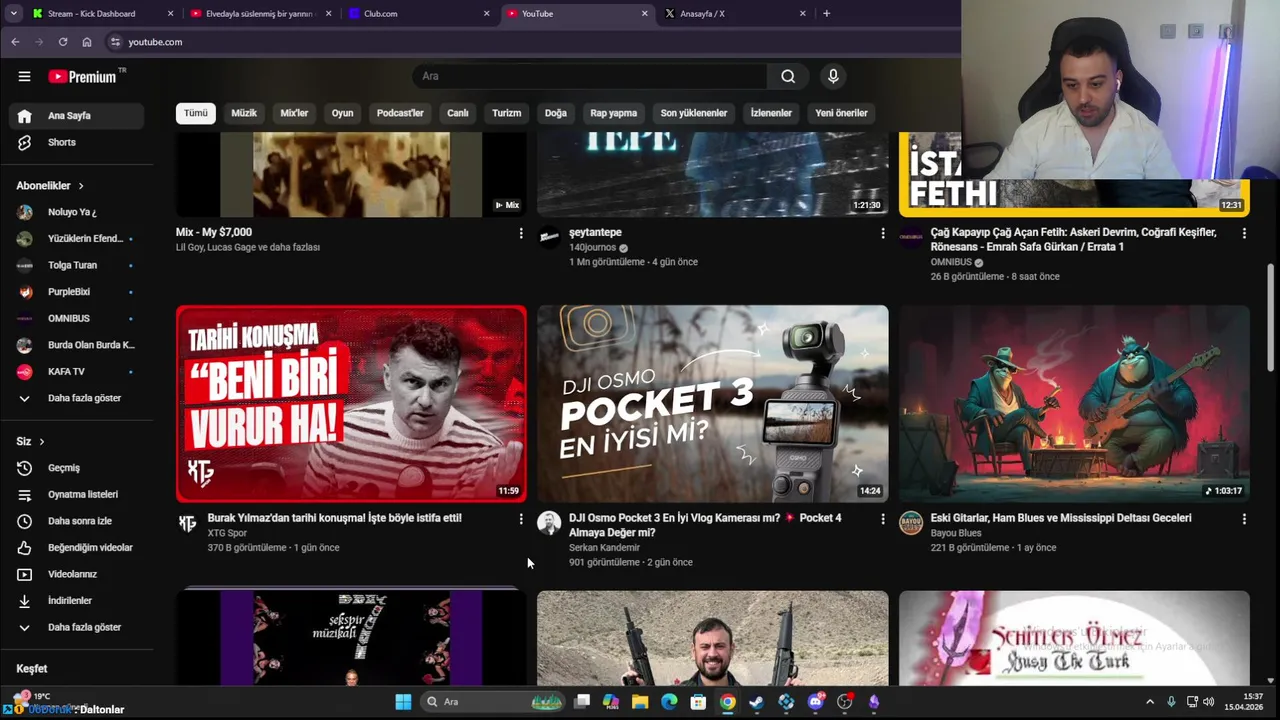
Task: Open new browser tab with plus button
Action: pos(826,14)
